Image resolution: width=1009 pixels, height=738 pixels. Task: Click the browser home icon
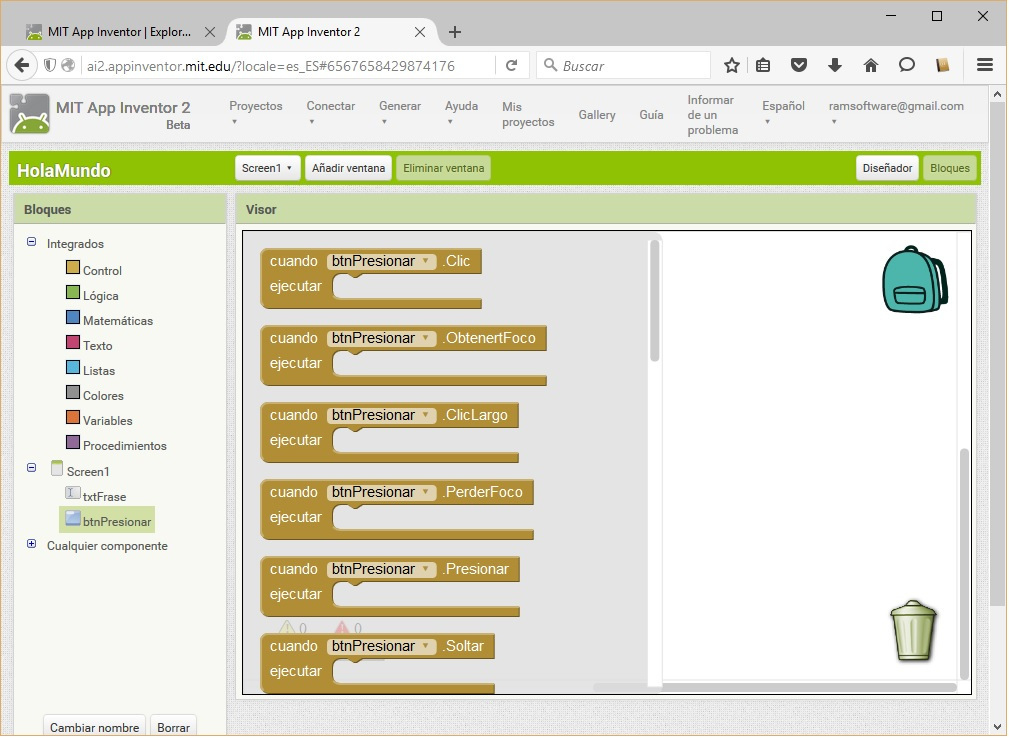(x=870, y=66)
